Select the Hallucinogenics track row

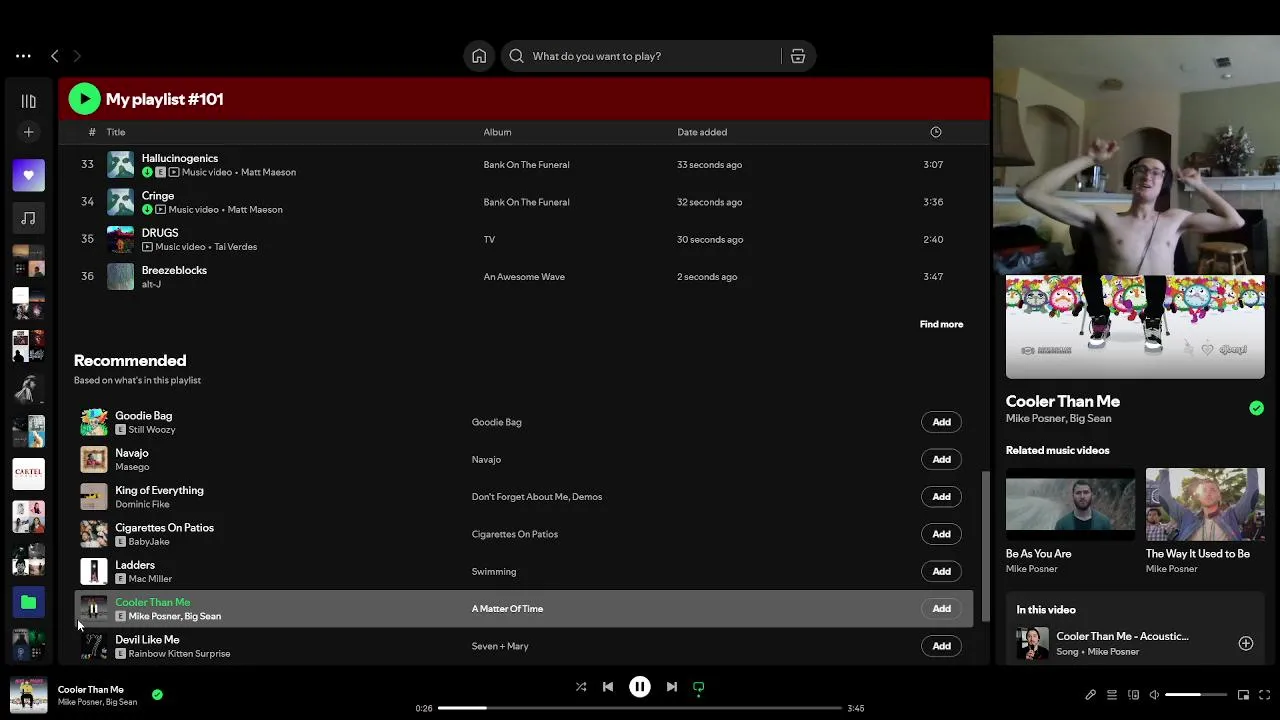click(x=523, y=164)
